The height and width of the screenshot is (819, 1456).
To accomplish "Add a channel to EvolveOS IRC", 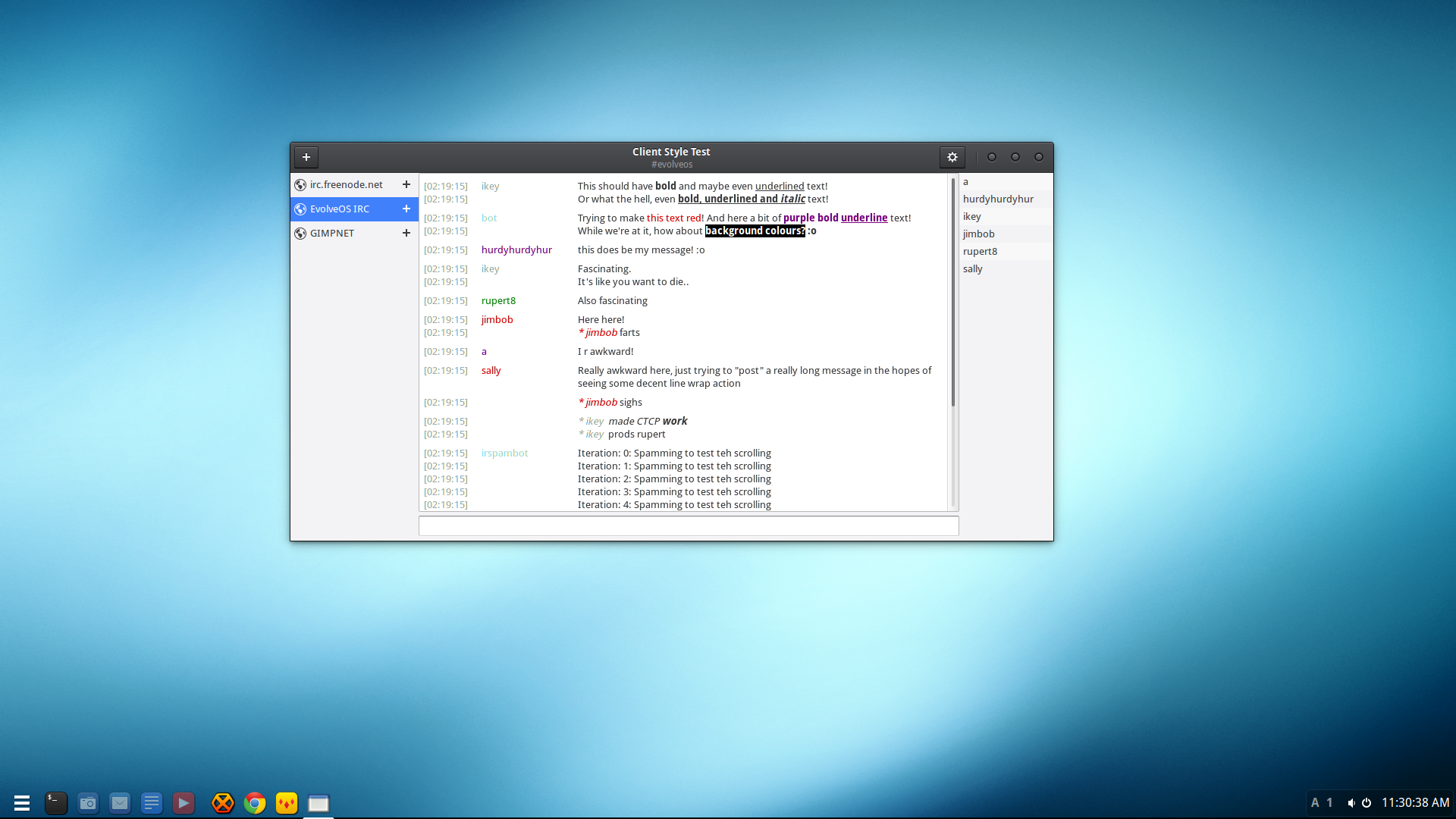I will tap(406, 209).
